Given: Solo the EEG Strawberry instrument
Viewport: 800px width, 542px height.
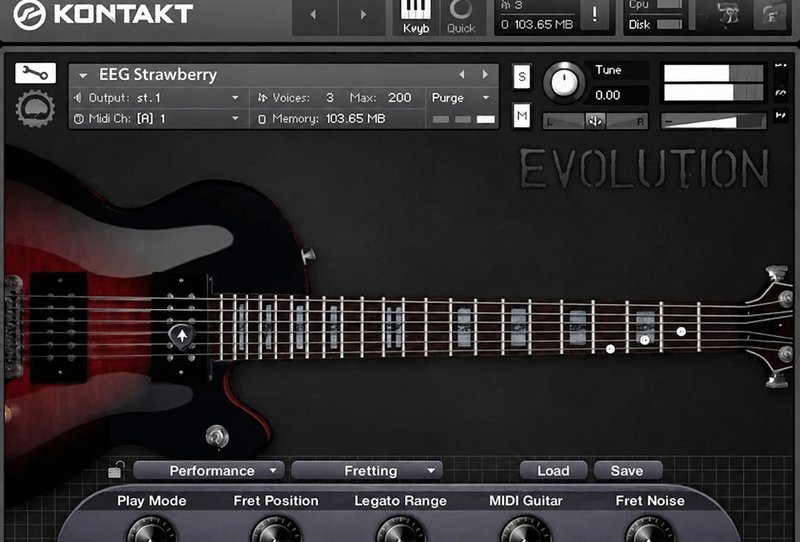Looking at the screenshot, I should coord(521,77).
